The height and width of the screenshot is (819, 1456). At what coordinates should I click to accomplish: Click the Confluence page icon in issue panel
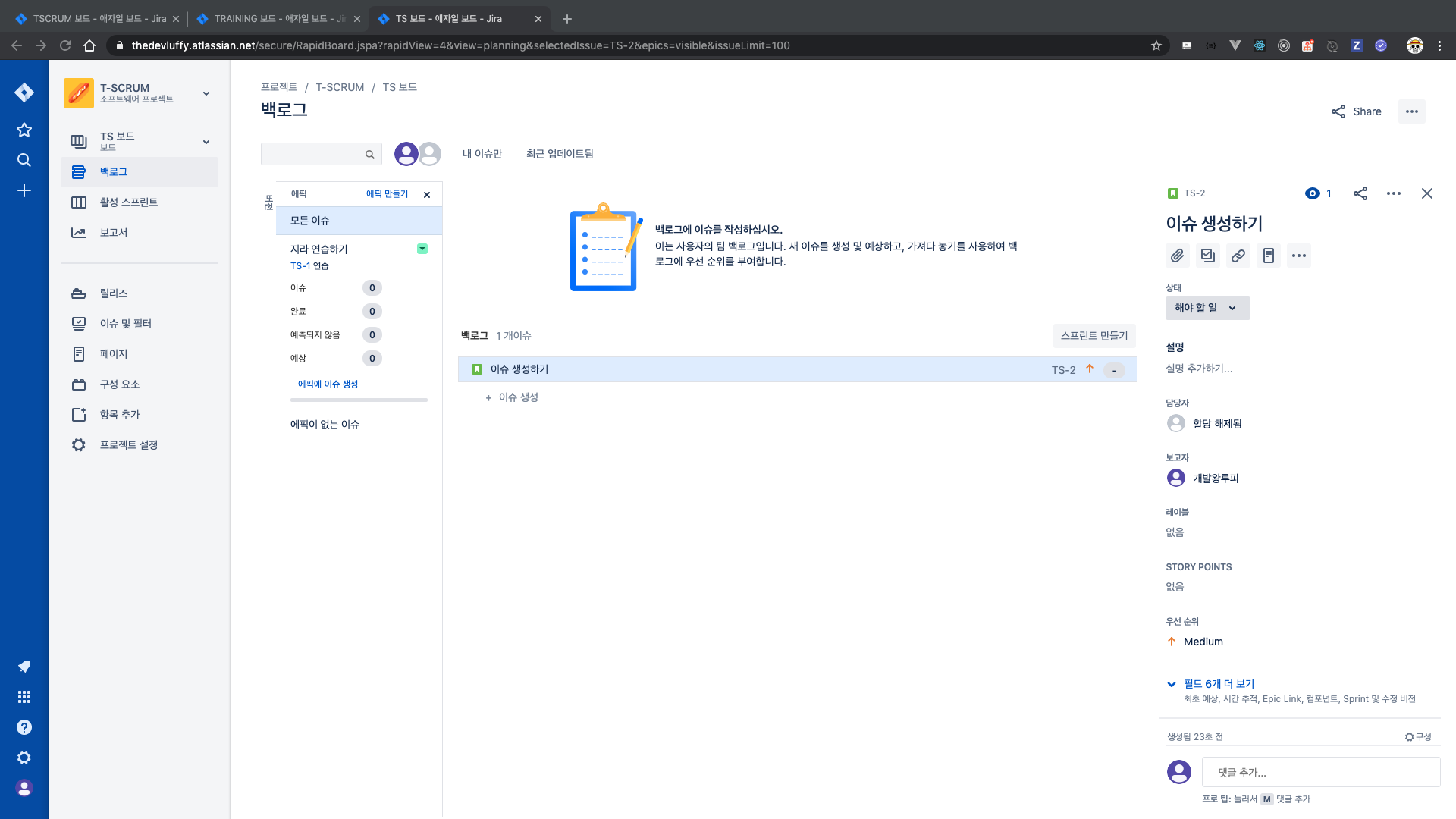tap(1268, 256)
